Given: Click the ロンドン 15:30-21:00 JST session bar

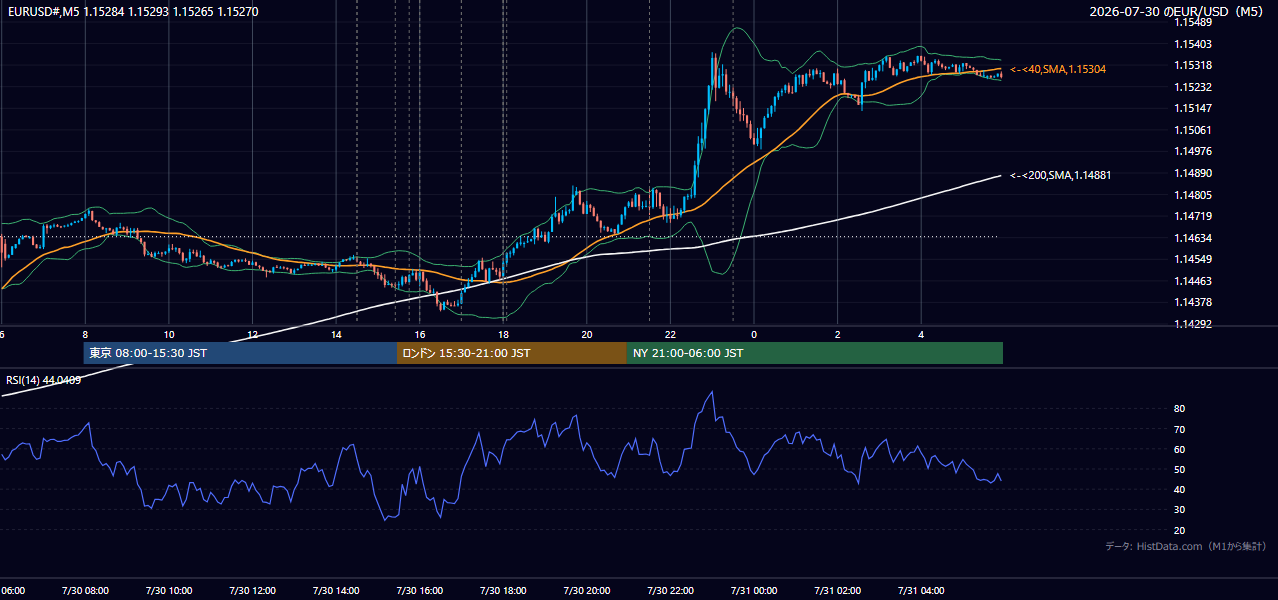Looking at the screenshot, I should (x=512, y=353).
